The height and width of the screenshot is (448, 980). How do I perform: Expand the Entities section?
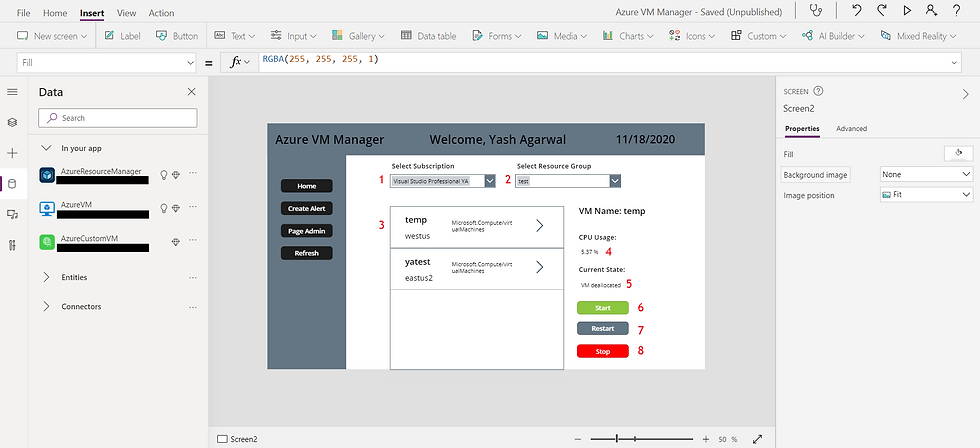click(x=46, y=277)
